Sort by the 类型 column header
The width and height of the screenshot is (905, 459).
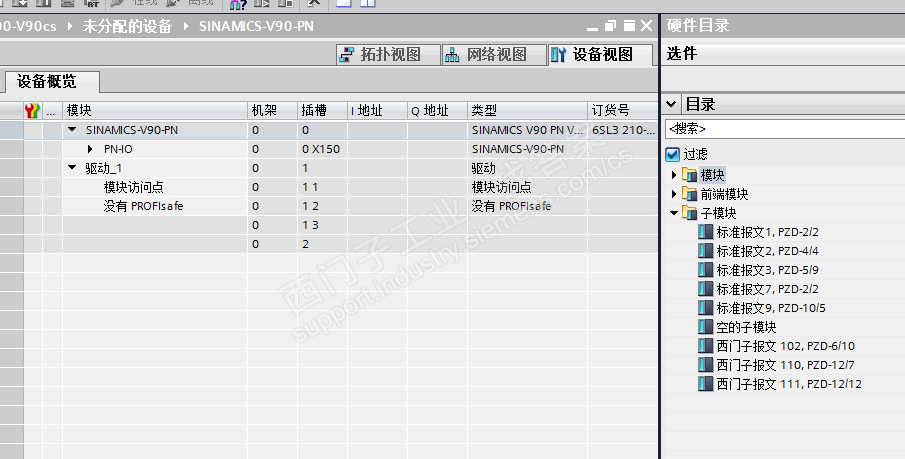coord(527,110)
